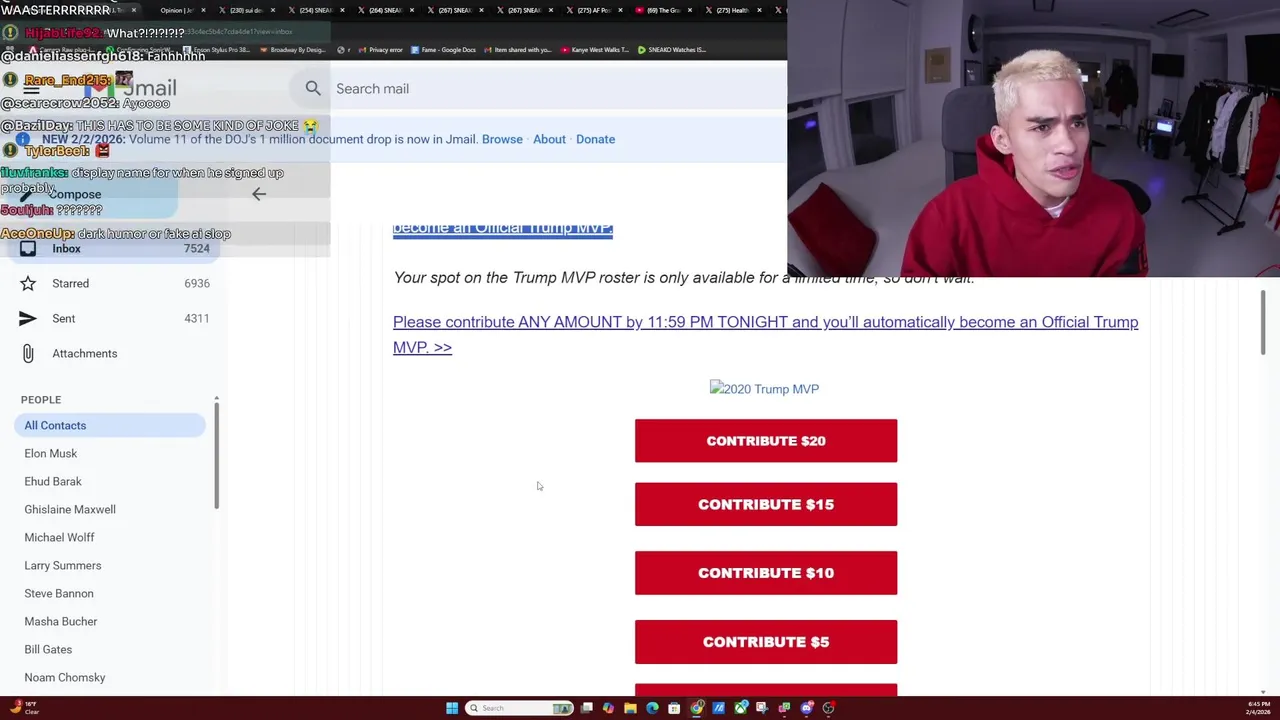1280x720 pixels.
Task: Open the 'Broadway By Design' bookmark
Action: [x=294, y=50]
